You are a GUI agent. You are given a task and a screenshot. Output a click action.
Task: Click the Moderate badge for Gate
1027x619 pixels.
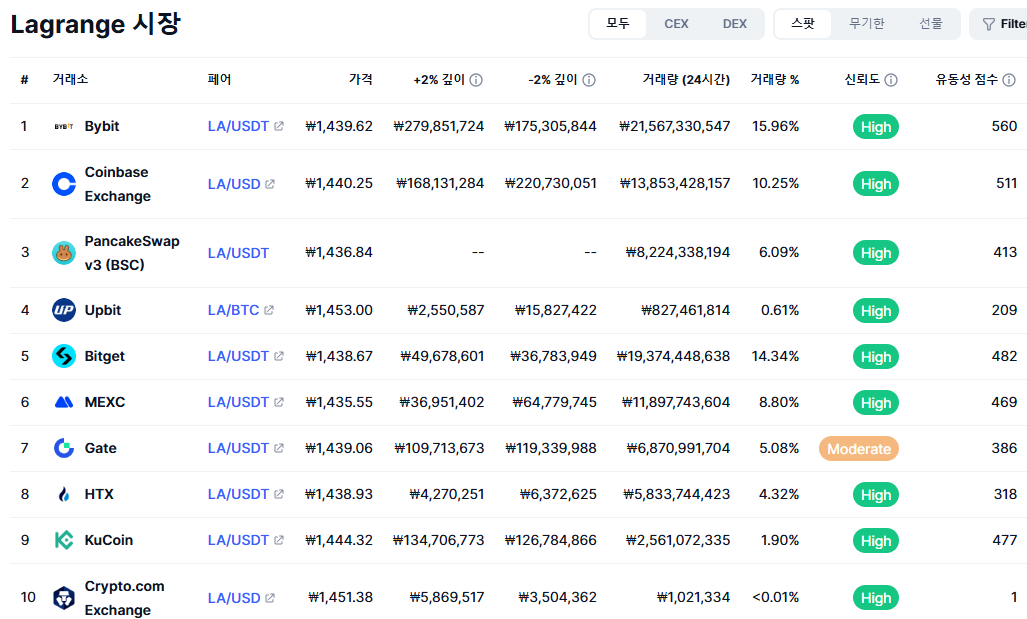[x=859, y=449]
